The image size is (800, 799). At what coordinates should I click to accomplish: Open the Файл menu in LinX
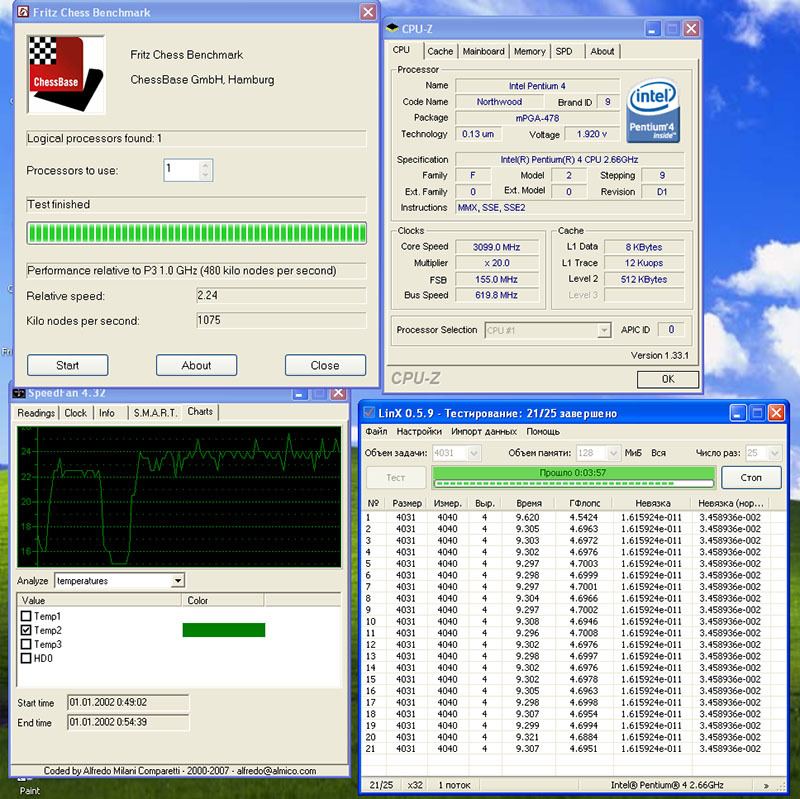coord(376,431)
